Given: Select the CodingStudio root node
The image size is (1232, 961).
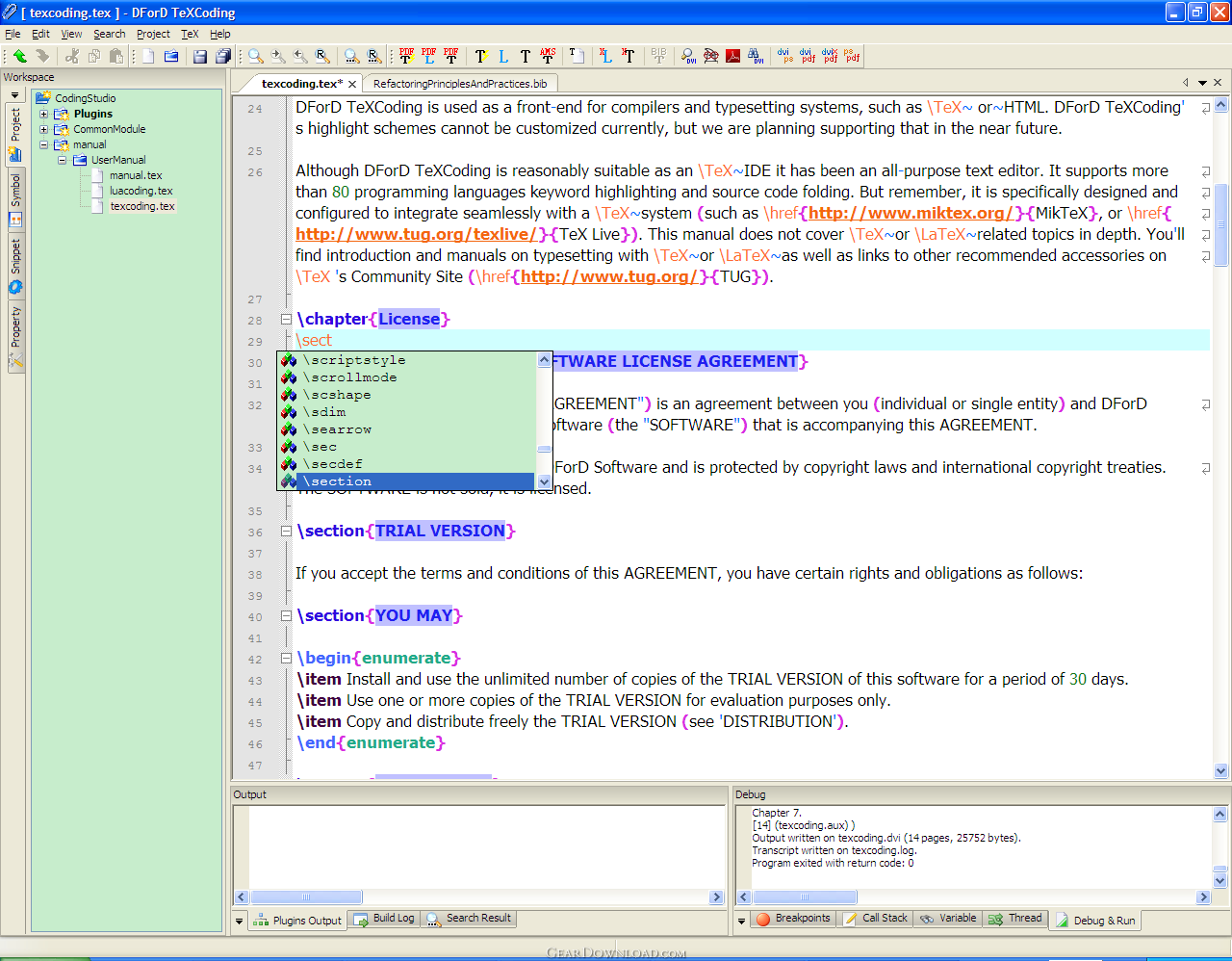Looking at the screenshot, I should pyautogui.click(x=85, y=98).
